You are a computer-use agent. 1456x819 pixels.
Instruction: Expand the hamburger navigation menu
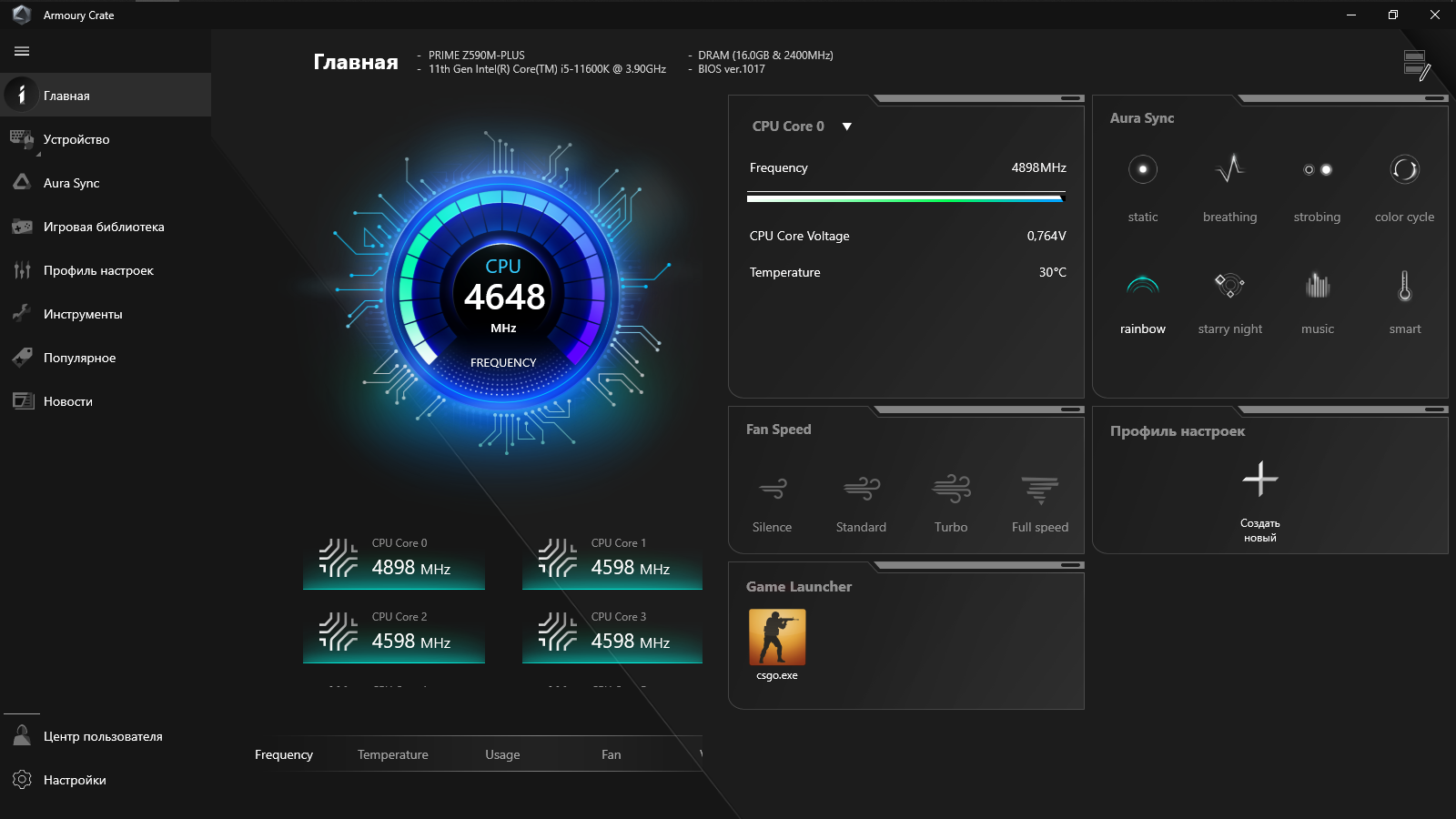[22, 52]
